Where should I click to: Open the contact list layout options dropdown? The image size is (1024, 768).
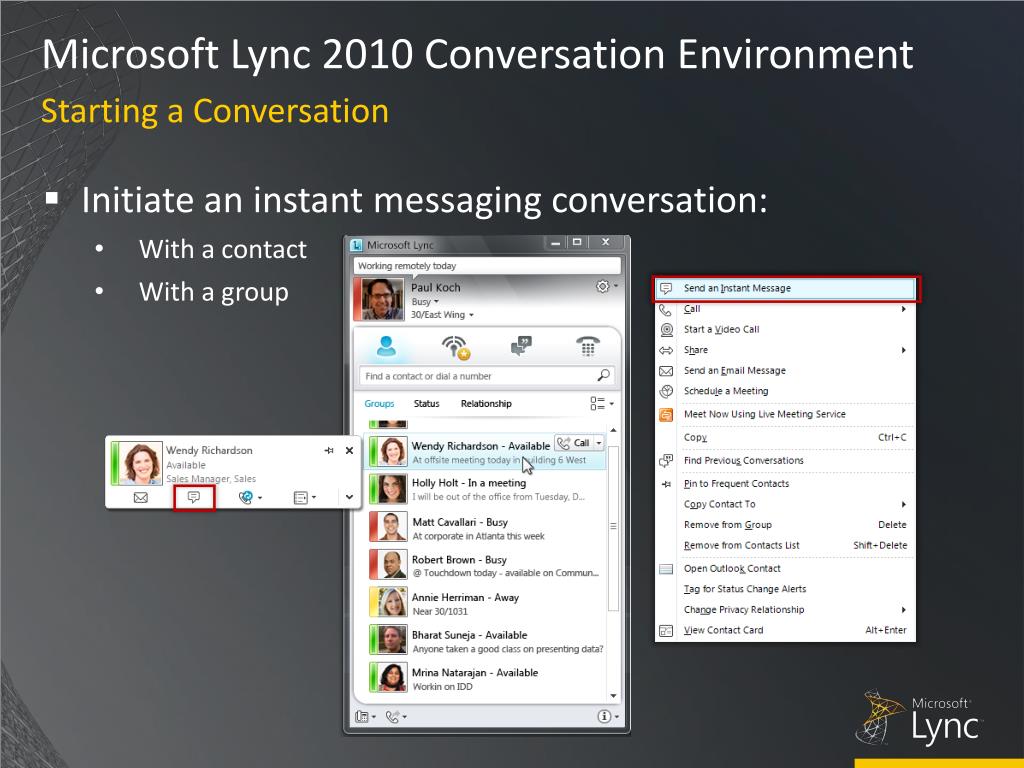(x=601, y=404)
